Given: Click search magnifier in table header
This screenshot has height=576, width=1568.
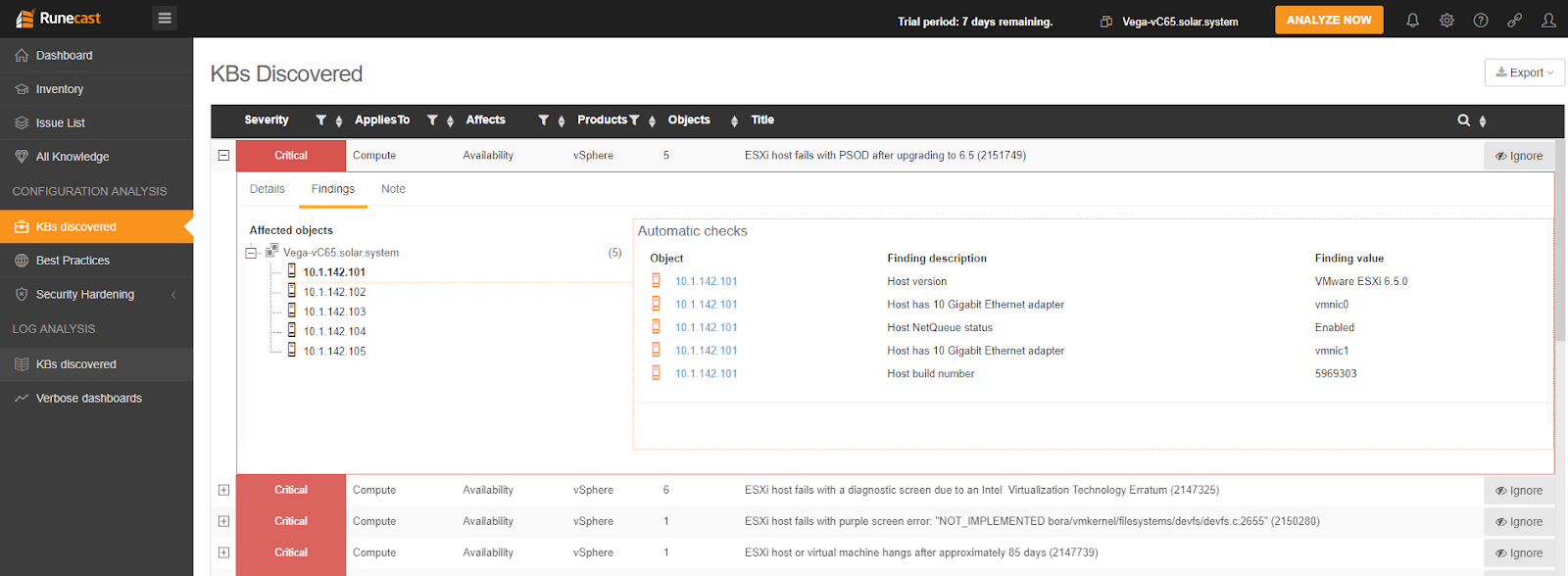Looking at the screenshot, I should [x=1463, y=120].
